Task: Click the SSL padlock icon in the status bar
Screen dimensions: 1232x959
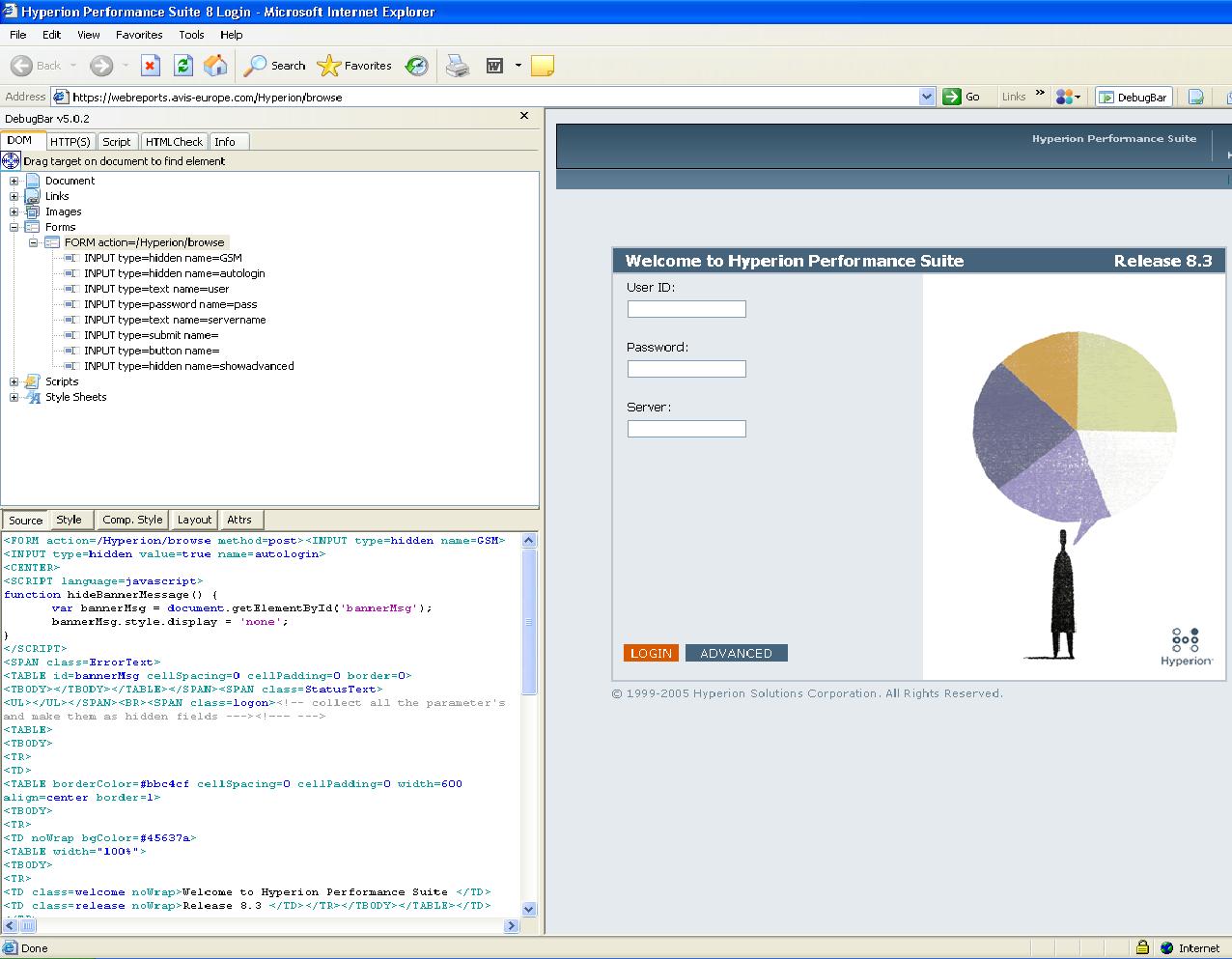Action: pos(1142,947)
